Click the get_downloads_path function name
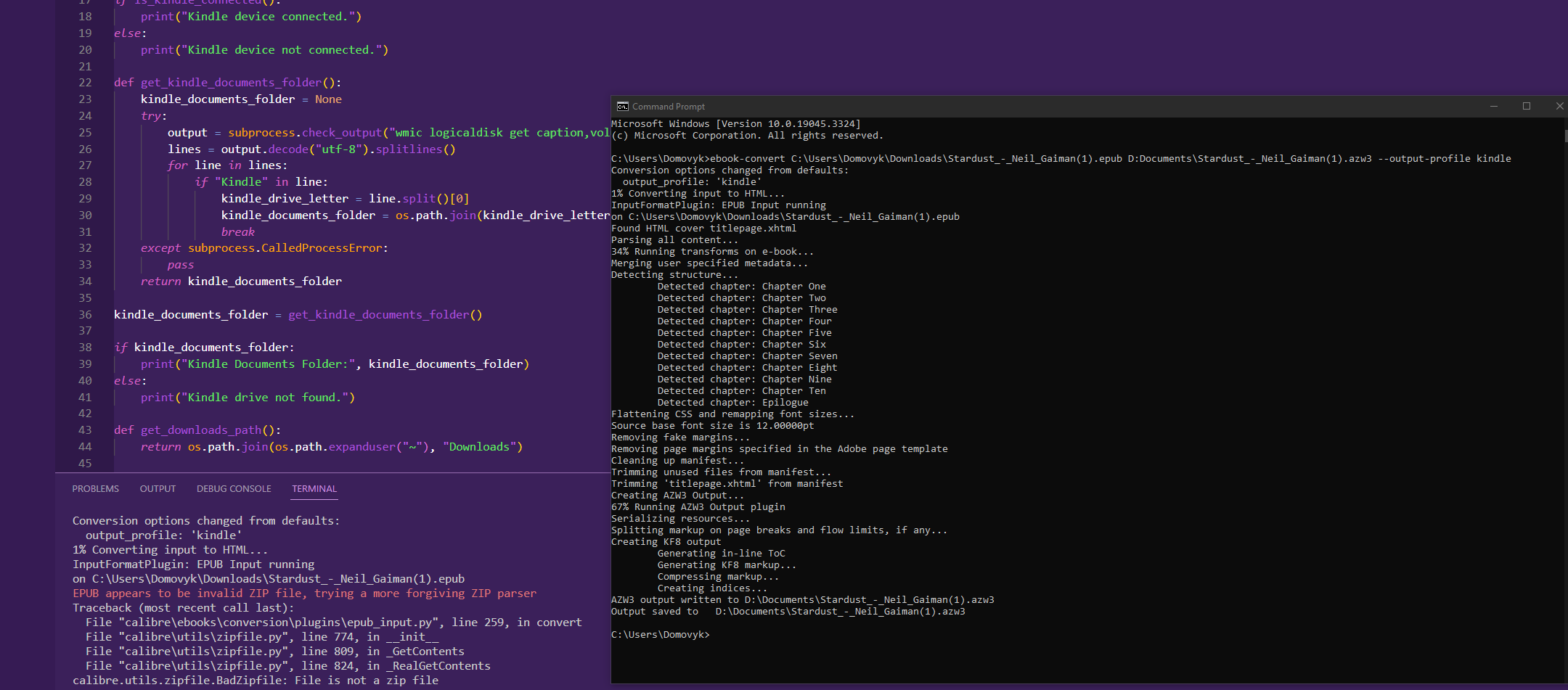This screenshot has height=690, width=1568. (x=200, y=430)
